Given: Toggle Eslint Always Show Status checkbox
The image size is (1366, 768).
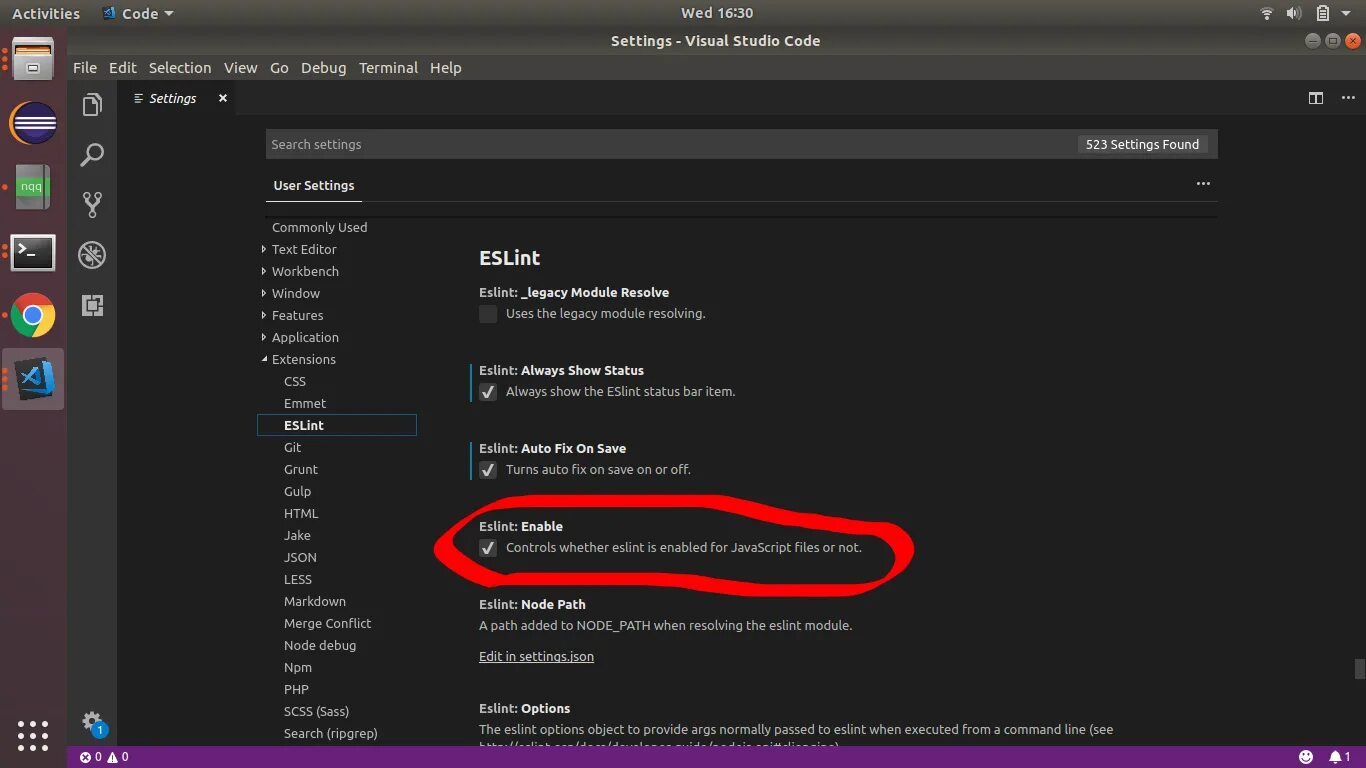Looking at the screenshot, I should point(488,392).
